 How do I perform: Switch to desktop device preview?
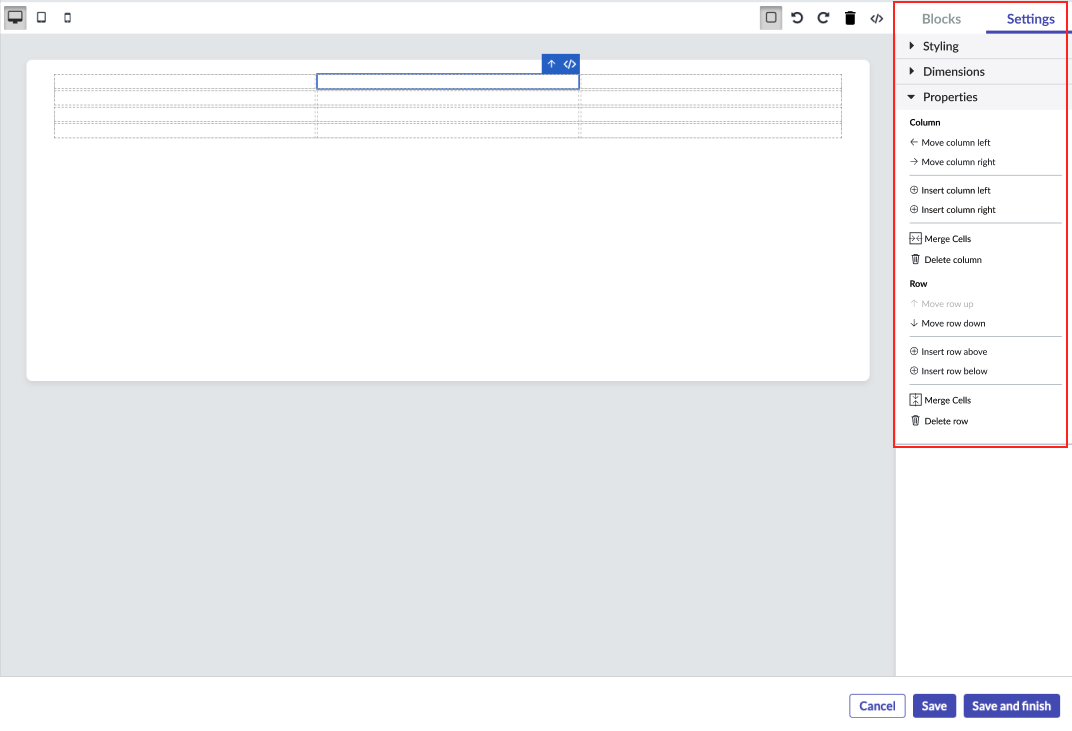click(x=15, y=18)
